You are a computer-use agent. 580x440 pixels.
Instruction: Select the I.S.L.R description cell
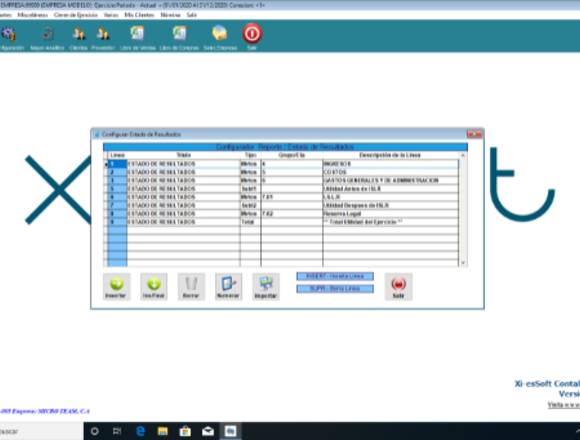pyautogui.click(x=391, y=197)
